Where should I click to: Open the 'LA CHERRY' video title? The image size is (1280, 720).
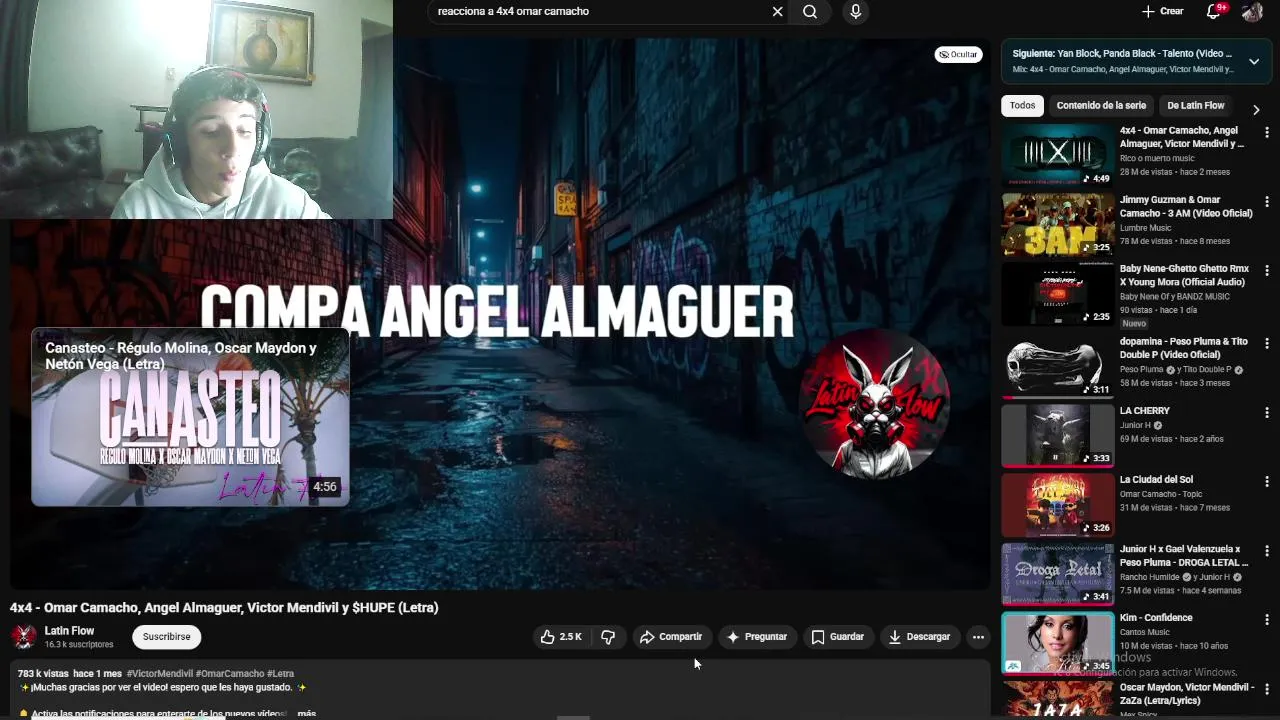(1145, 411)
